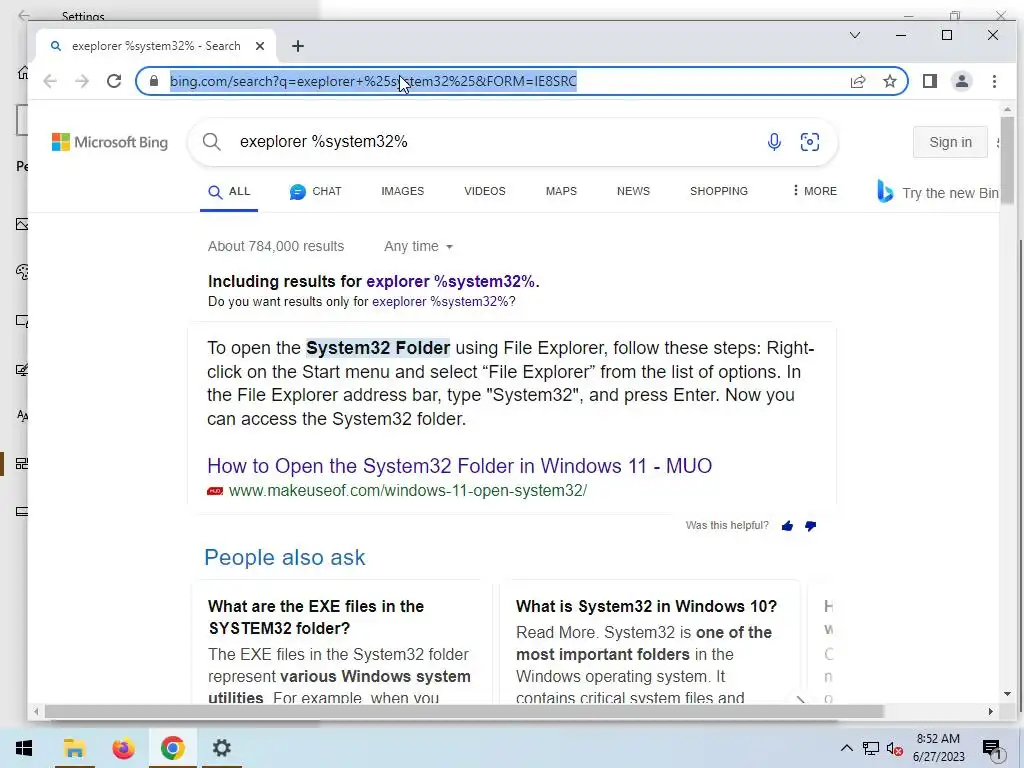1024x768 pixels.
Task: Click the horizontal scrollbar thumb
Action: (464, 711)
